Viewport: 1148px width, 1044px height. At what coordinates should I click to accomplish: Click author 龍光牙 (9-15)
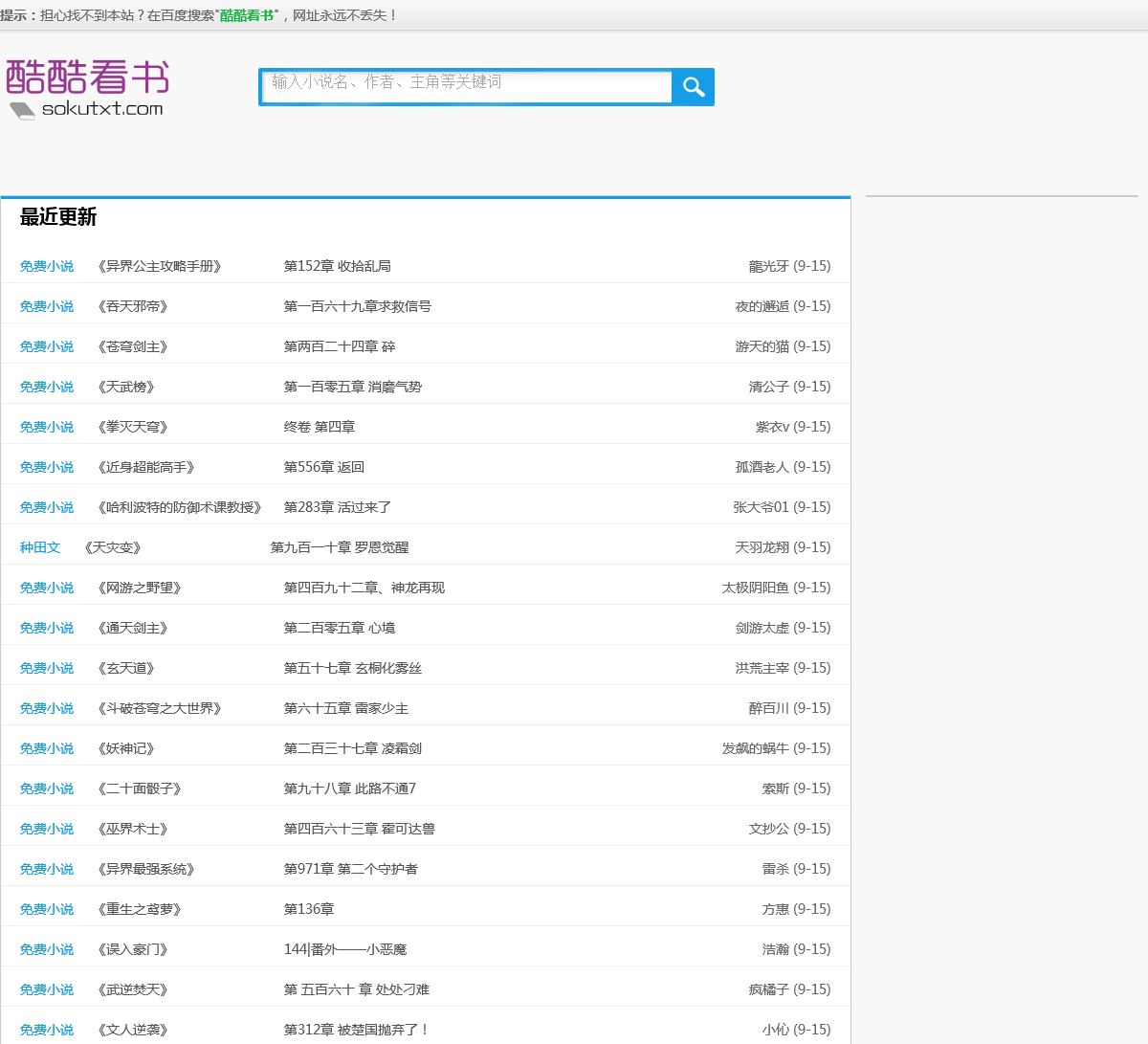click(790, 266)
